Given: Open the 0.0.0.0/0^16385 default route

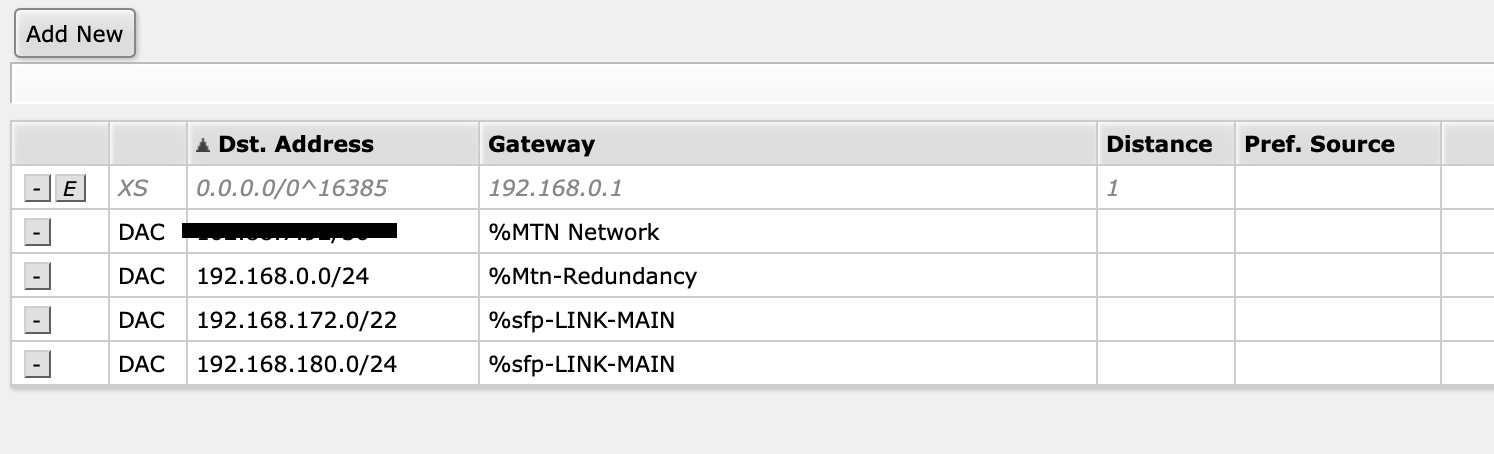Looking at the screenshot, I should [291, 188].
